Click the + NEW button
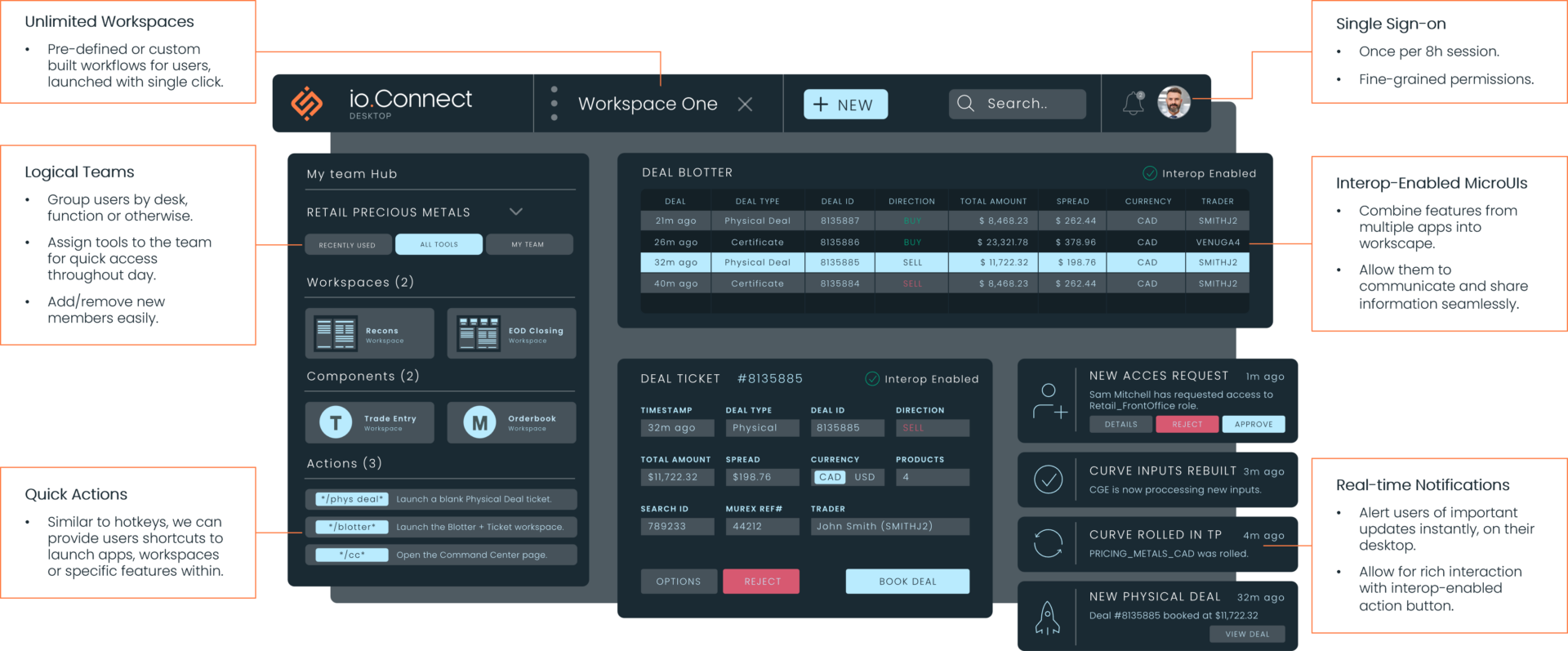Viewport: 1568px width, 651px height. (845, 105)
